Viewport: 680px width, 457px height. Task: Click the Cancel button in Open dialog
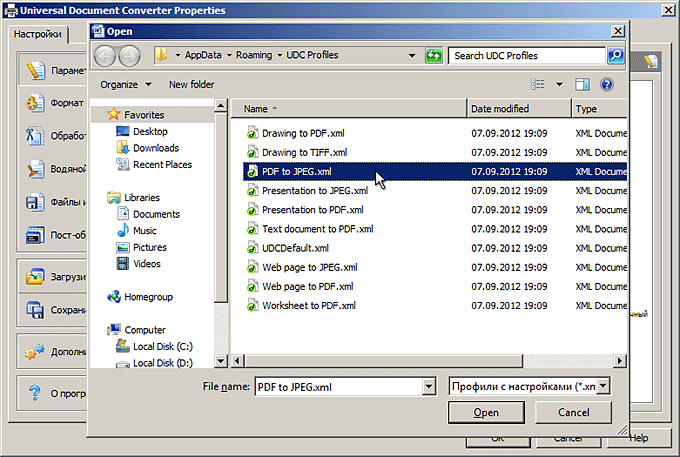pyautogui.click(x=573, y=412)
